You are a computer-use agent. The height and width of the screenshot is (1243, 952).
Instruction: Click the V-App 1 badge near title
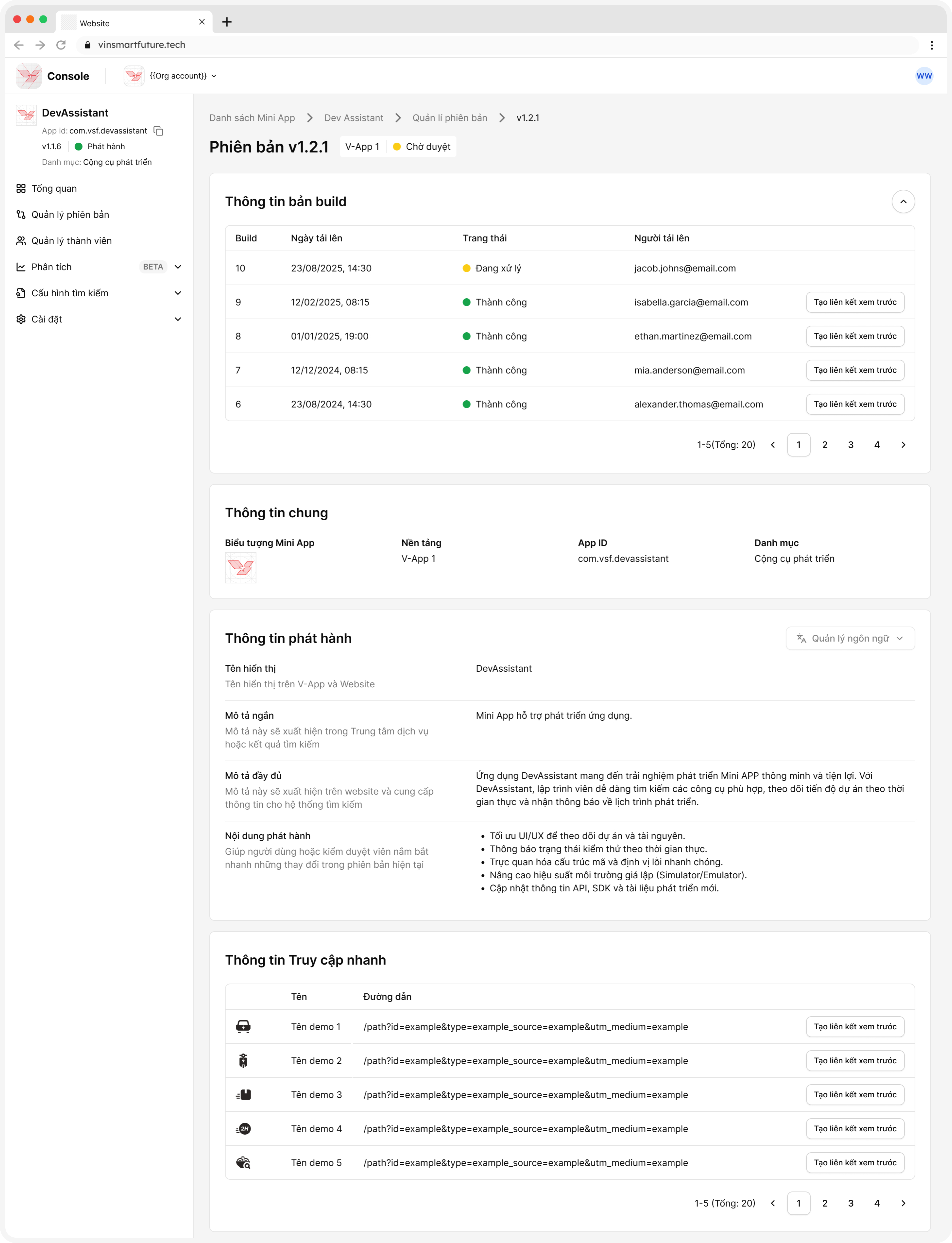tap(362, 147)
